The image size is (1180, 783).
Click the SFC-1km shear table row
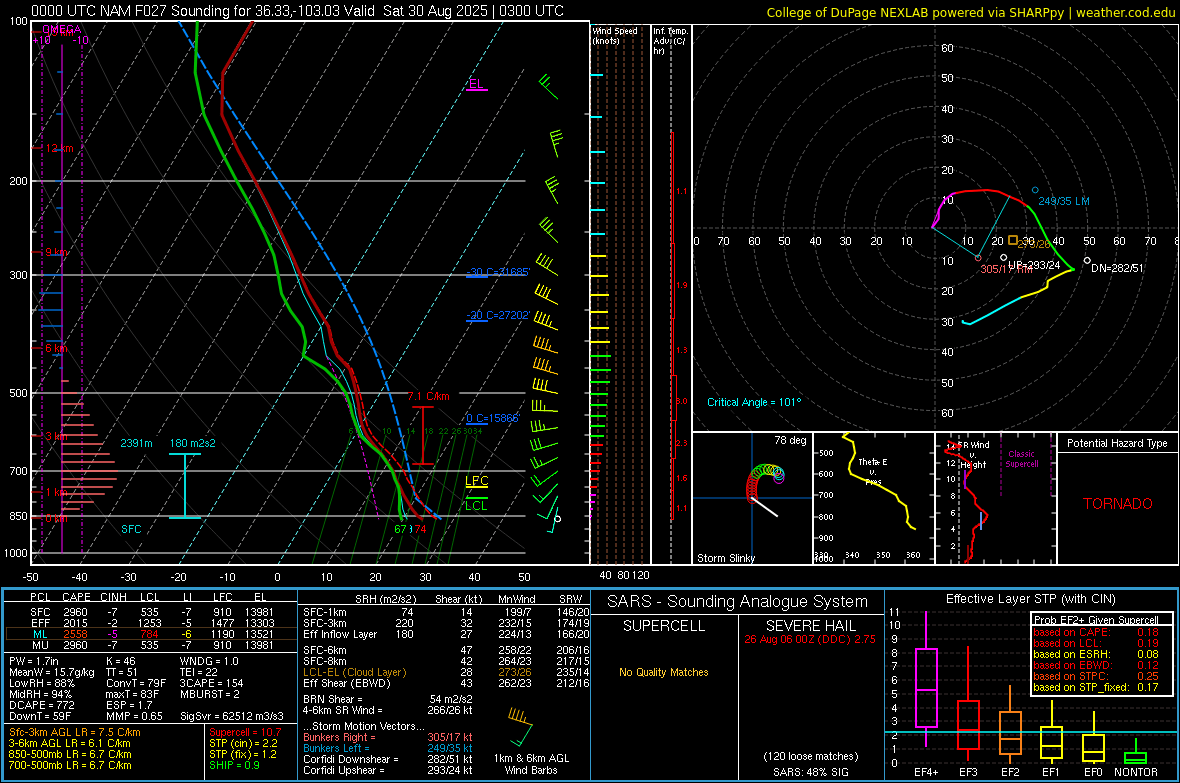click(x=446, y=612)
